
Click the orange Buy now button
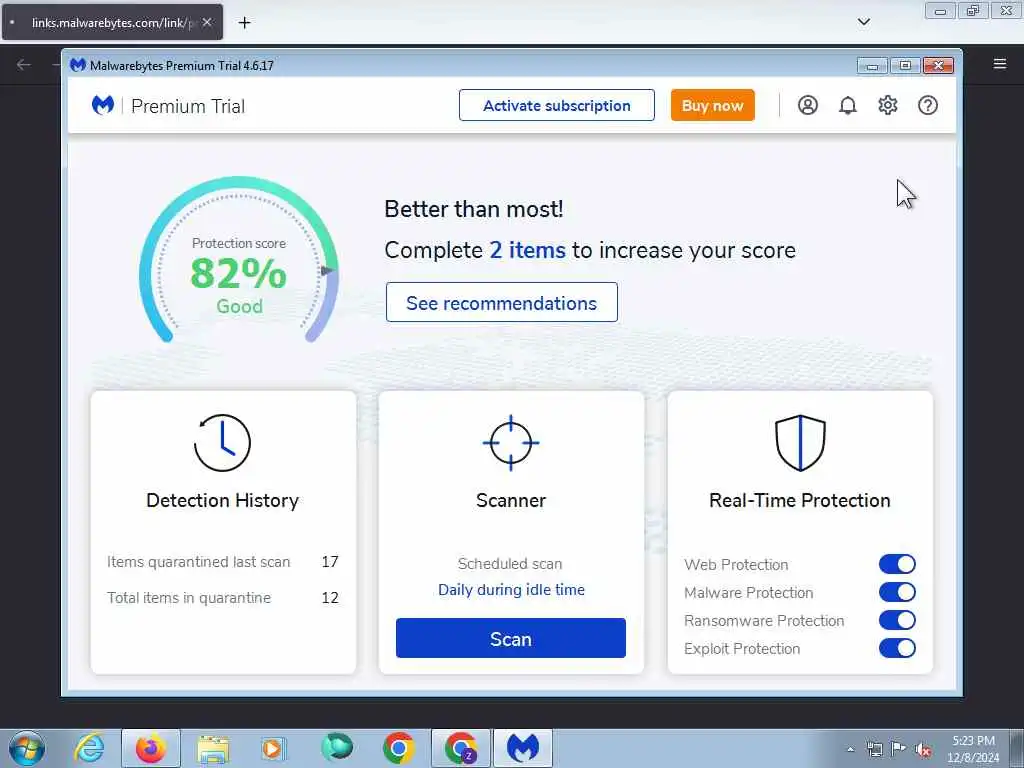(x=712, y=105)
